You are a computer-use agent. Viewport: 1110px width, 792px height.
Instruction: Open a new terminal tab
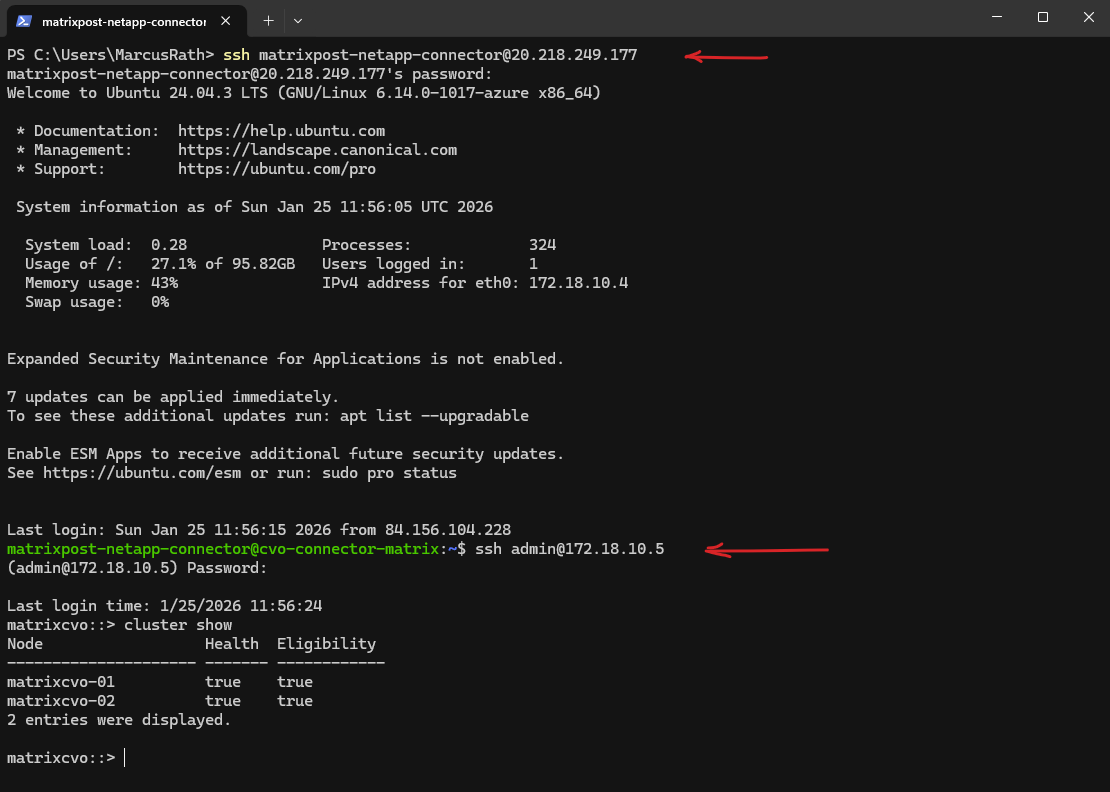click(268, 20)
